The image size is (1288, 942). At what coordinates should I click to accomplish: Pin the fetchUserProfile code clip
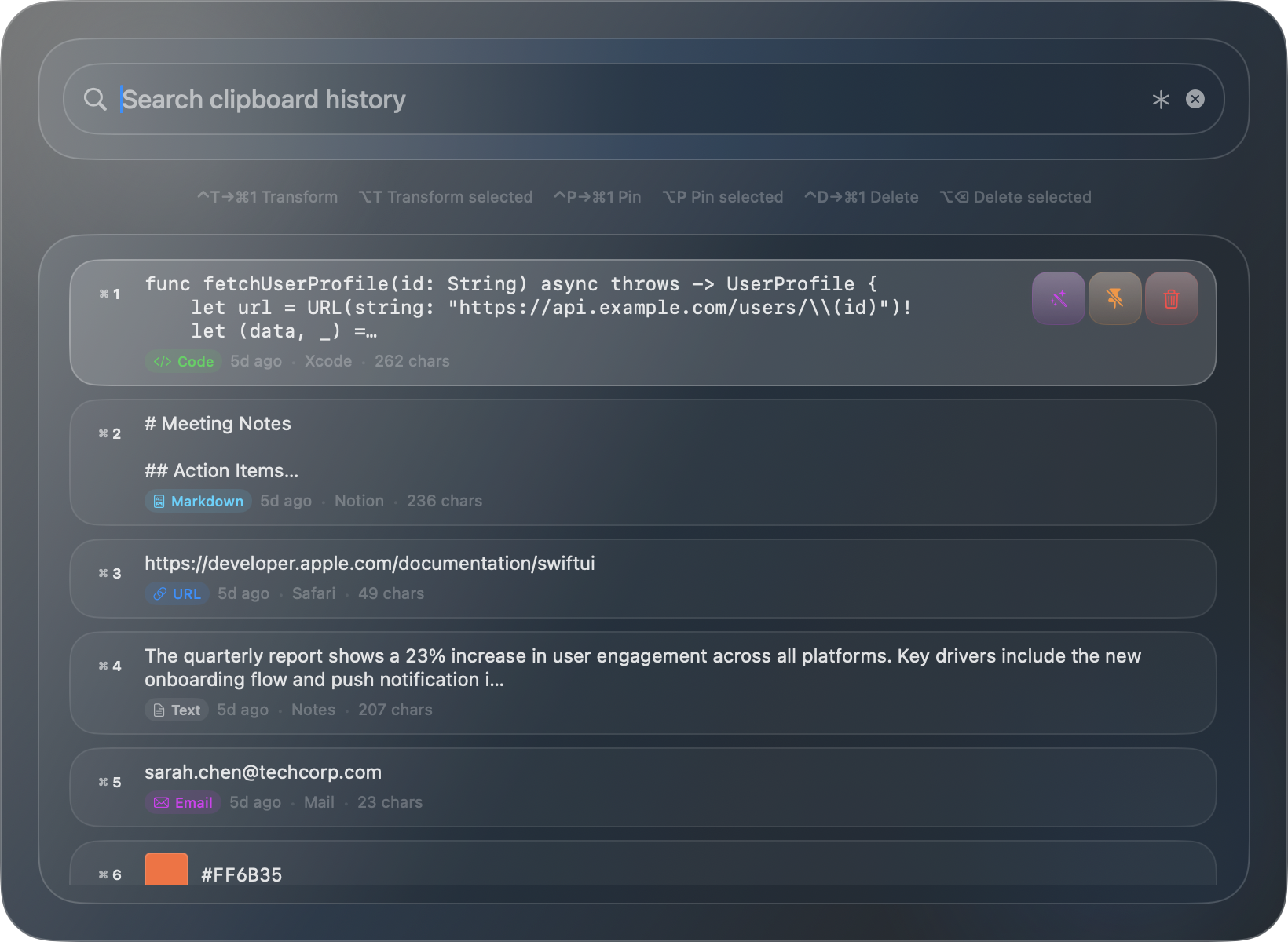(x=1115, y=298)
